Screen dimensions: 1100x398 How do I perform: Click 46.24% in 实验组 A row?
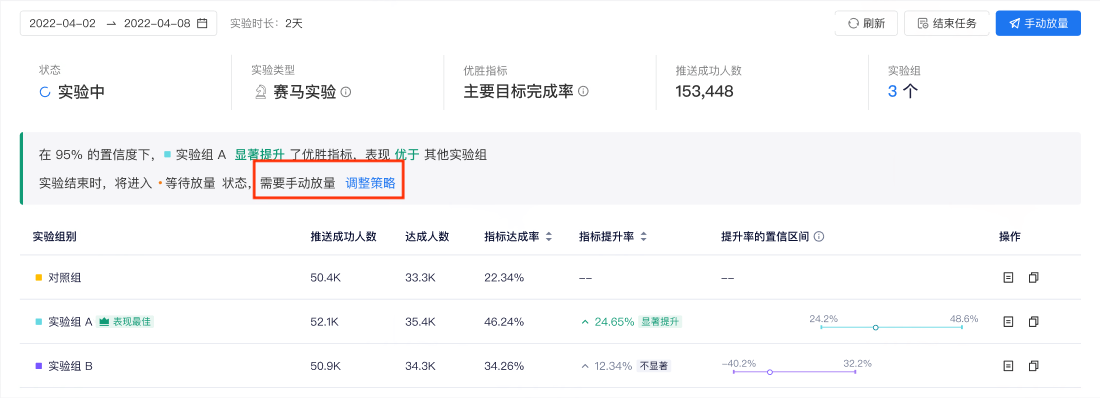[504, 322]
